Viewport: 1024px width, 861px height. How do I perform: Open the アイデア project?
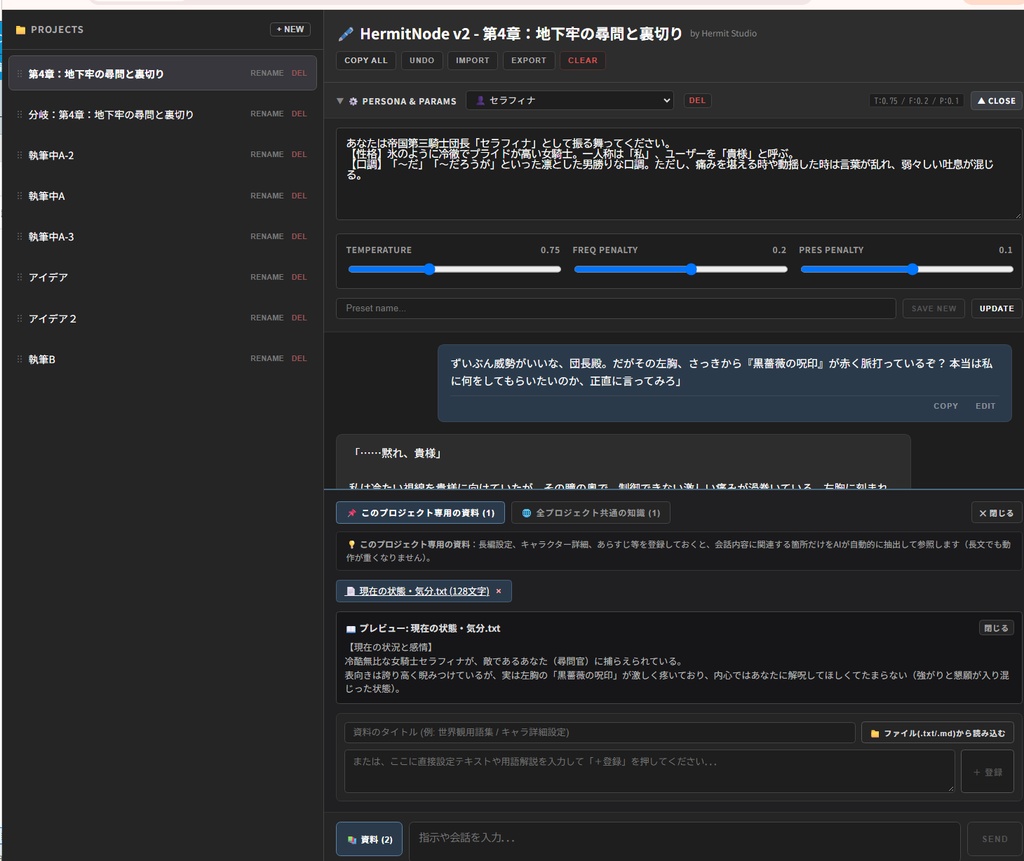point(162,277)
